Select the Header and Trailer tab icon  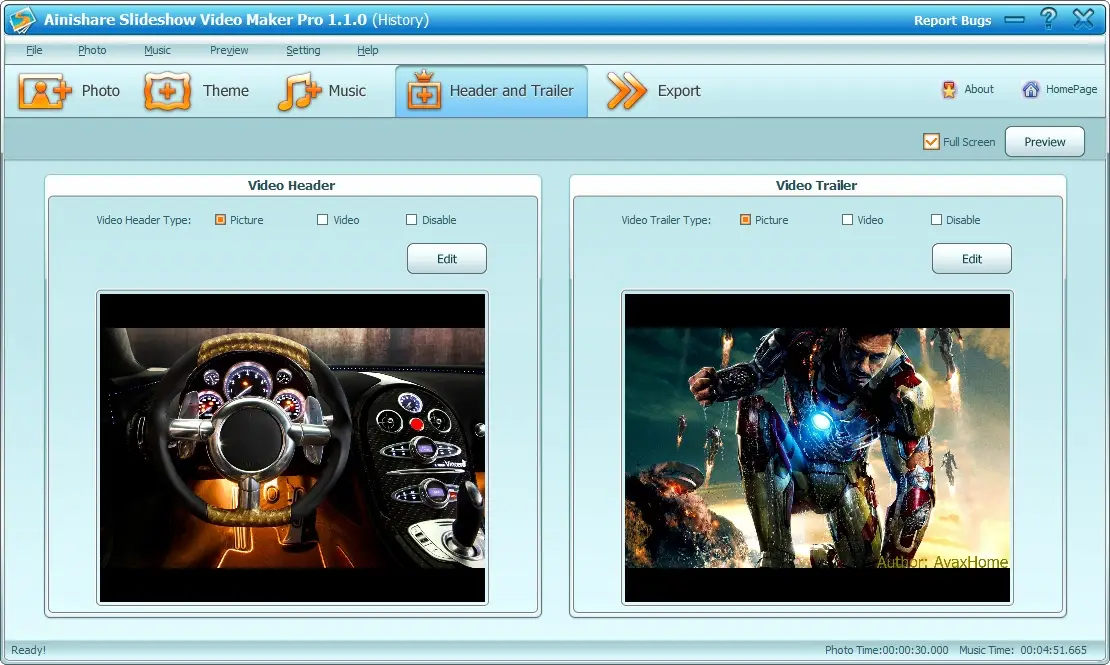coord(423,91)
